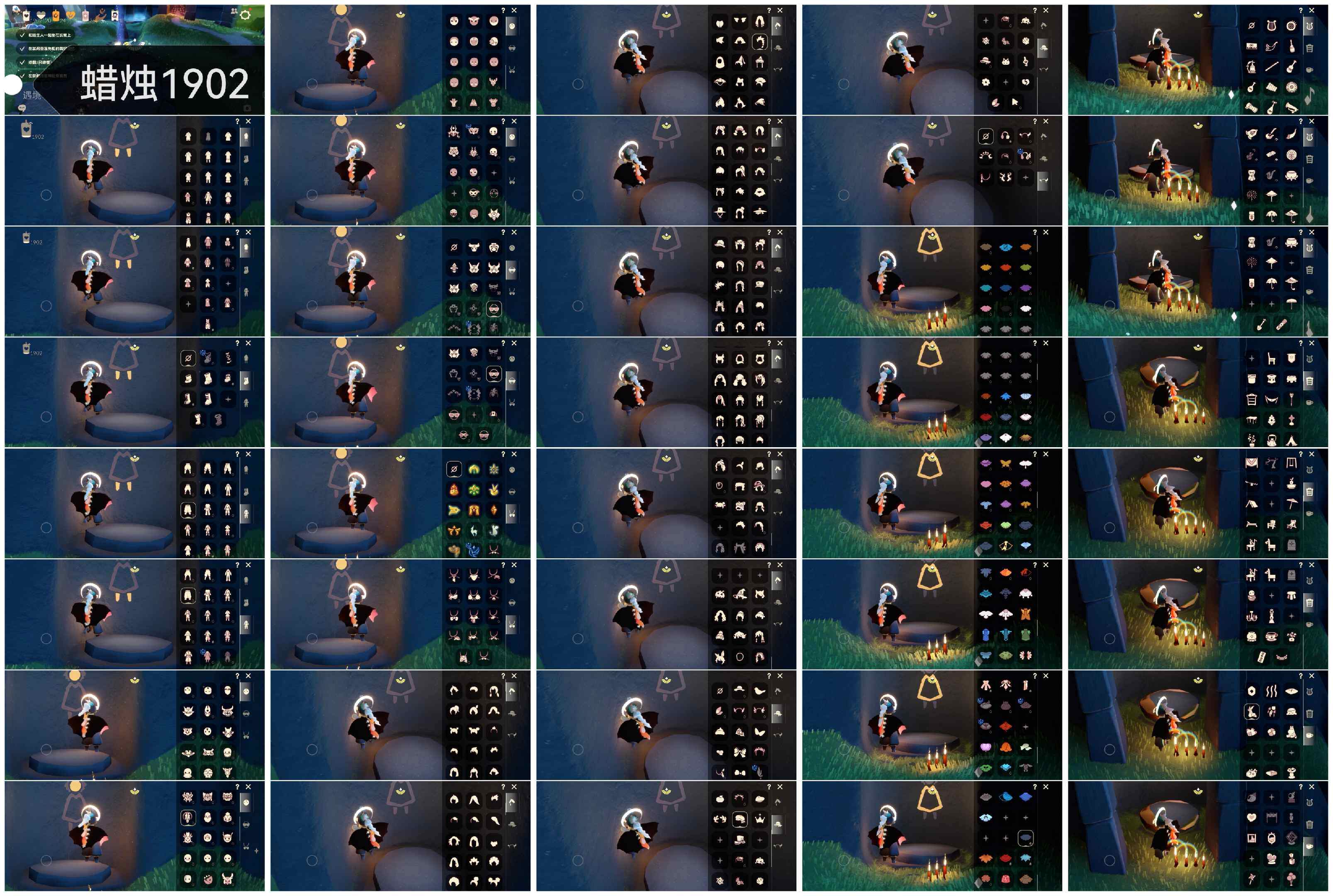Toggle the quest checkmark below the bench quest

22,49
